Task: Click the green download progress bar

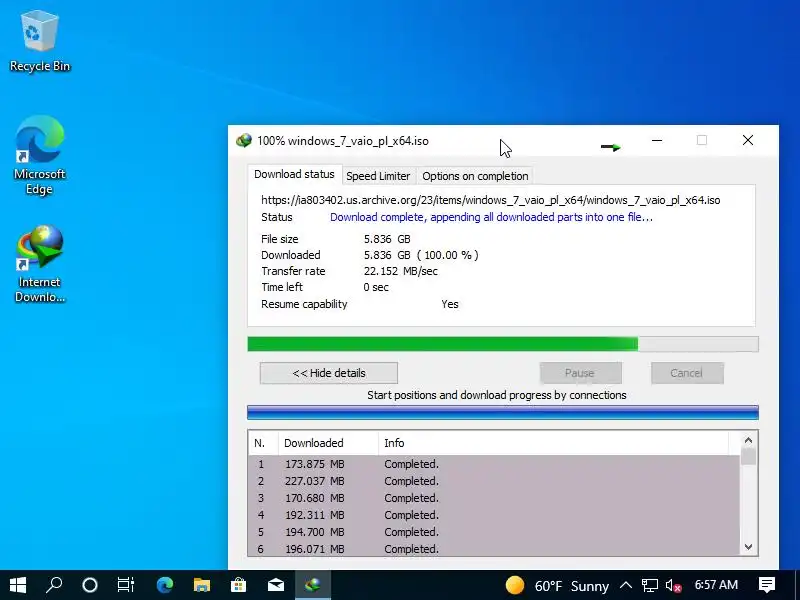Action: point(503,344)
